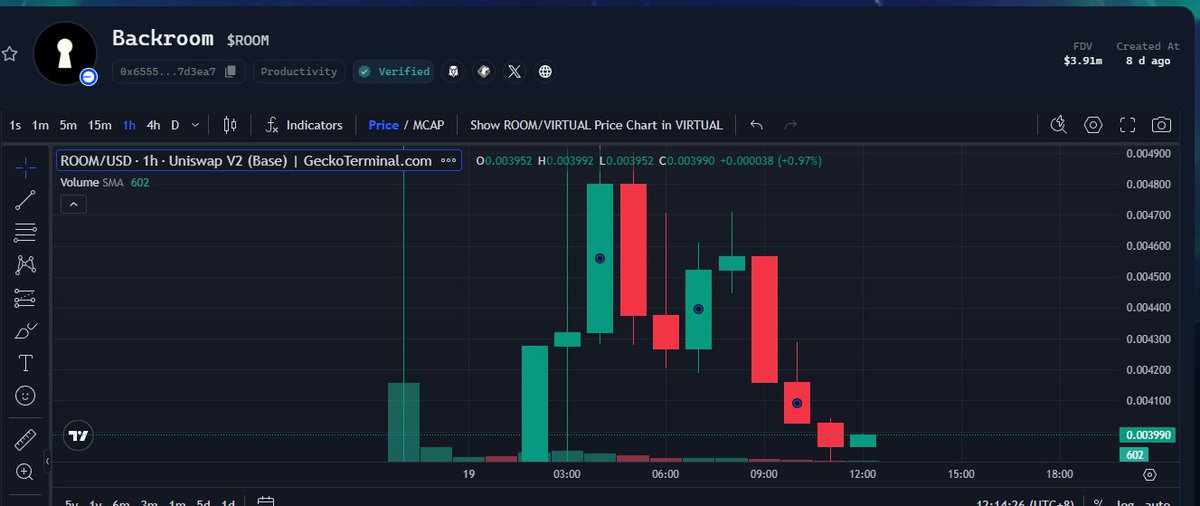Open the second round link icon left of X
Image resolution: width=1200 pixels, height=506 pixels.
tap(484, 71)
